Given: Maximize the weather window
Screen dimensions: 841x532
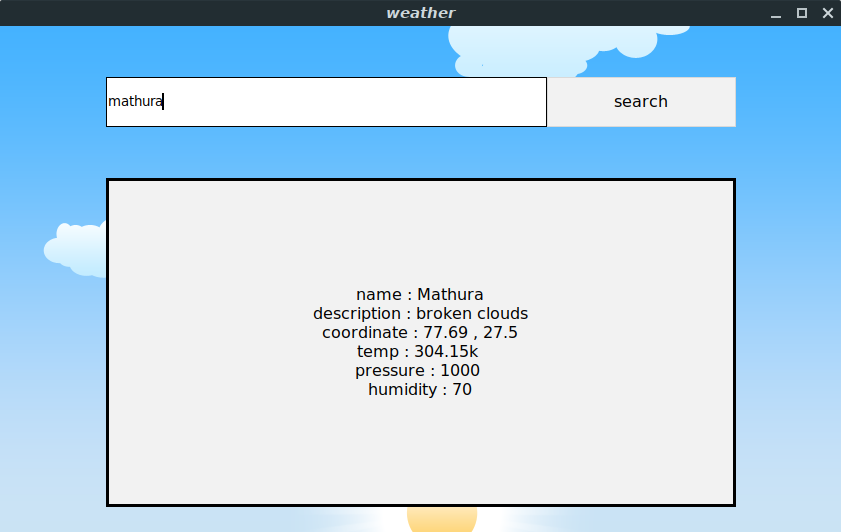Looking at the screenshot, I should coord(802,13).
